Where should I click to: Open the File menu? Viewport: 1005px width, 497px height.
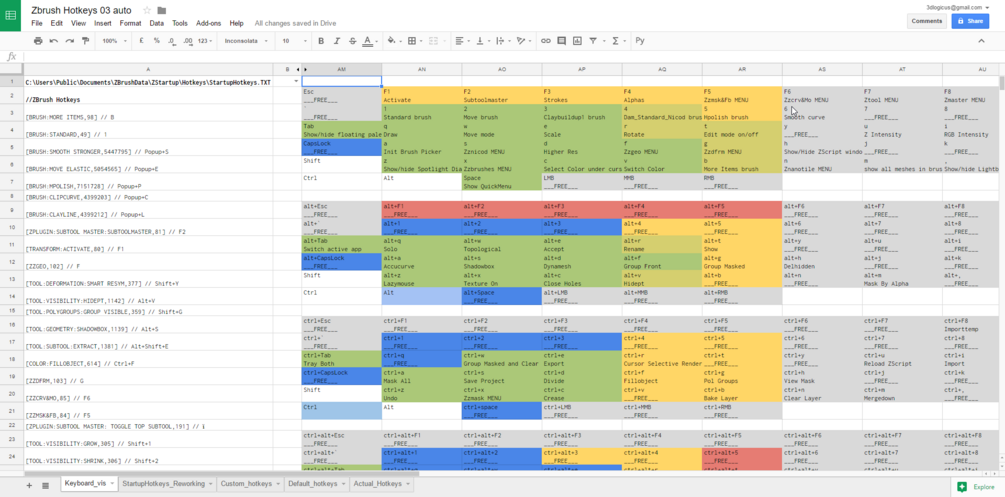pos(37,23)
